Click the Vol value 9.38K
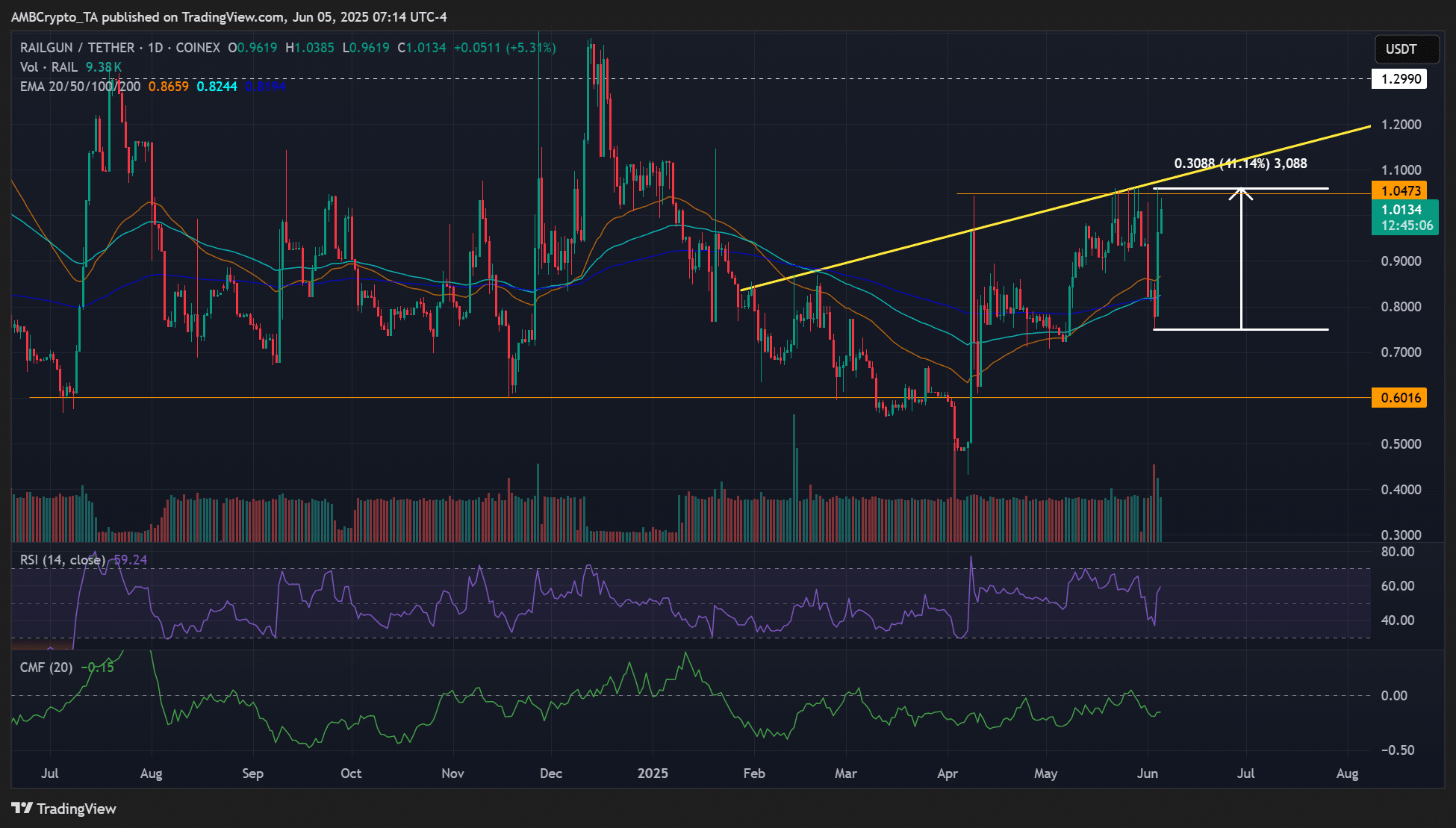Screen dimensions: 1456x828 click(104, 67)
